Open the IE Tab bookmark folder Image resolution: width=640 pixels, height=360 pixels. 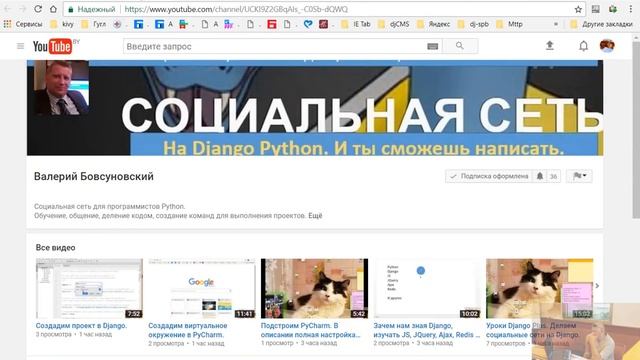(356, 24)
